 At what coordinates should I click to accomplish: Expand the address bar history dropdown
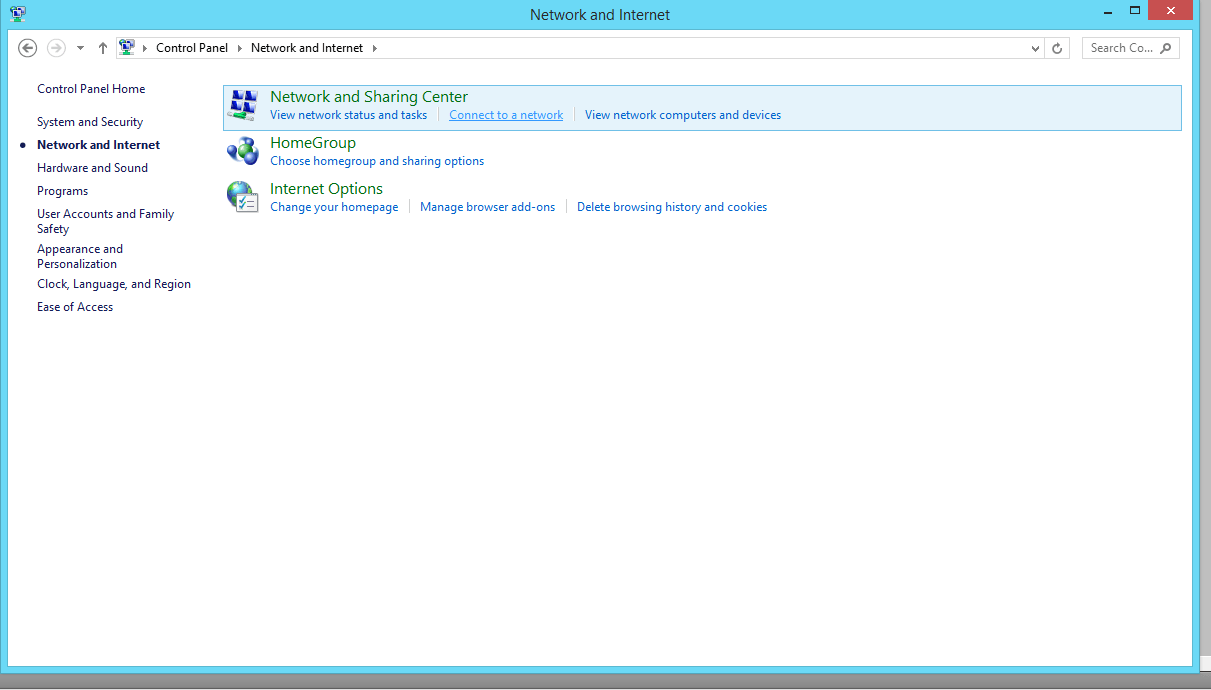[1035, 48]
